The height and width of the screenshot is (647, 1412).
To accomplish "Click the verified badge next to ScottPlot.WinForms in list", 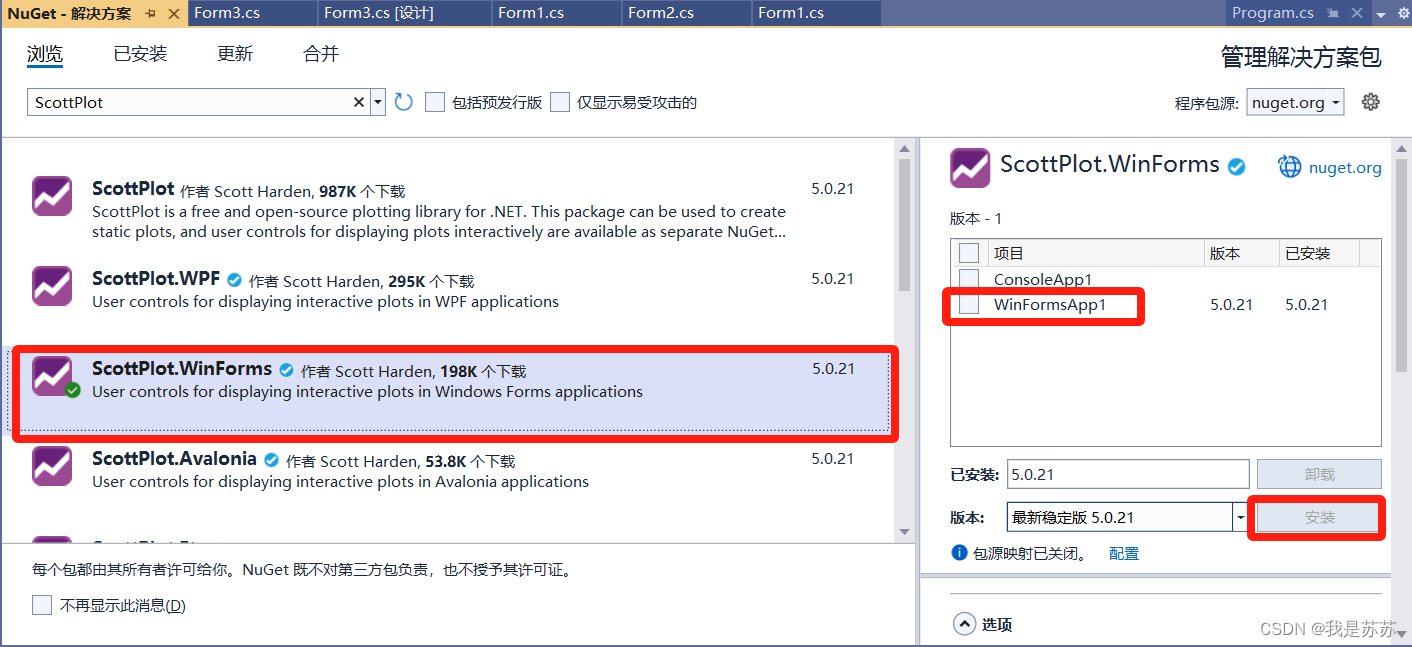I will tap(287, 370).
